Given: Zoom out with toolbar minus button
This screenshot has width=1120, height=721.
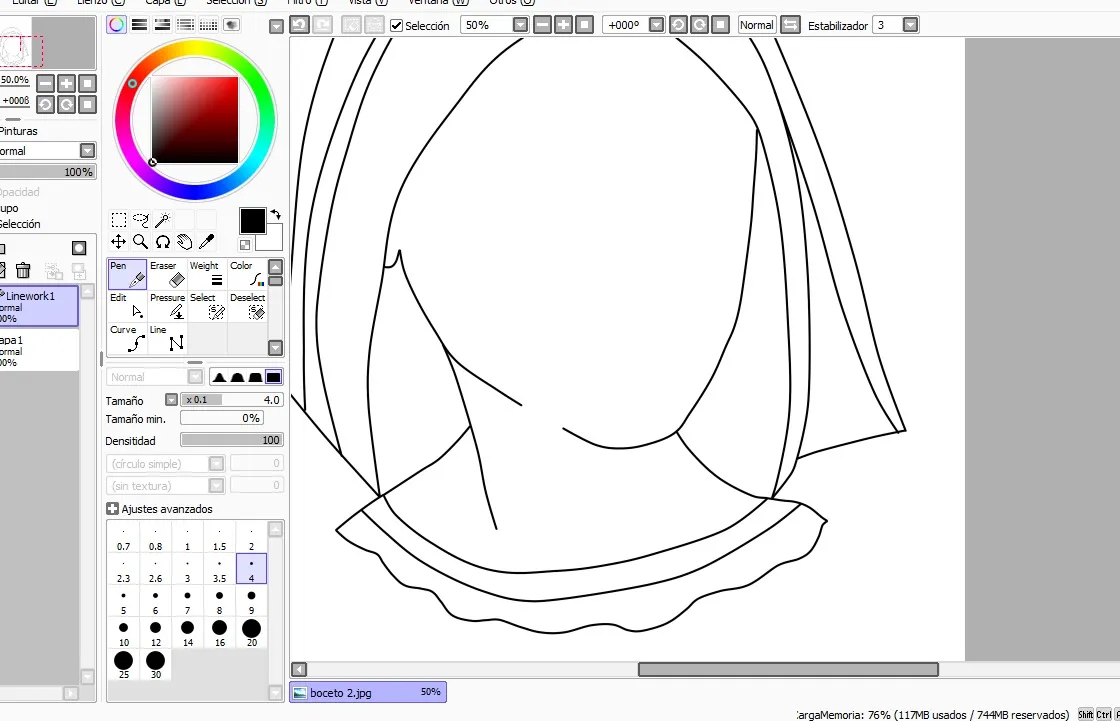Looking at the screenshot, I should pos(542,25).
